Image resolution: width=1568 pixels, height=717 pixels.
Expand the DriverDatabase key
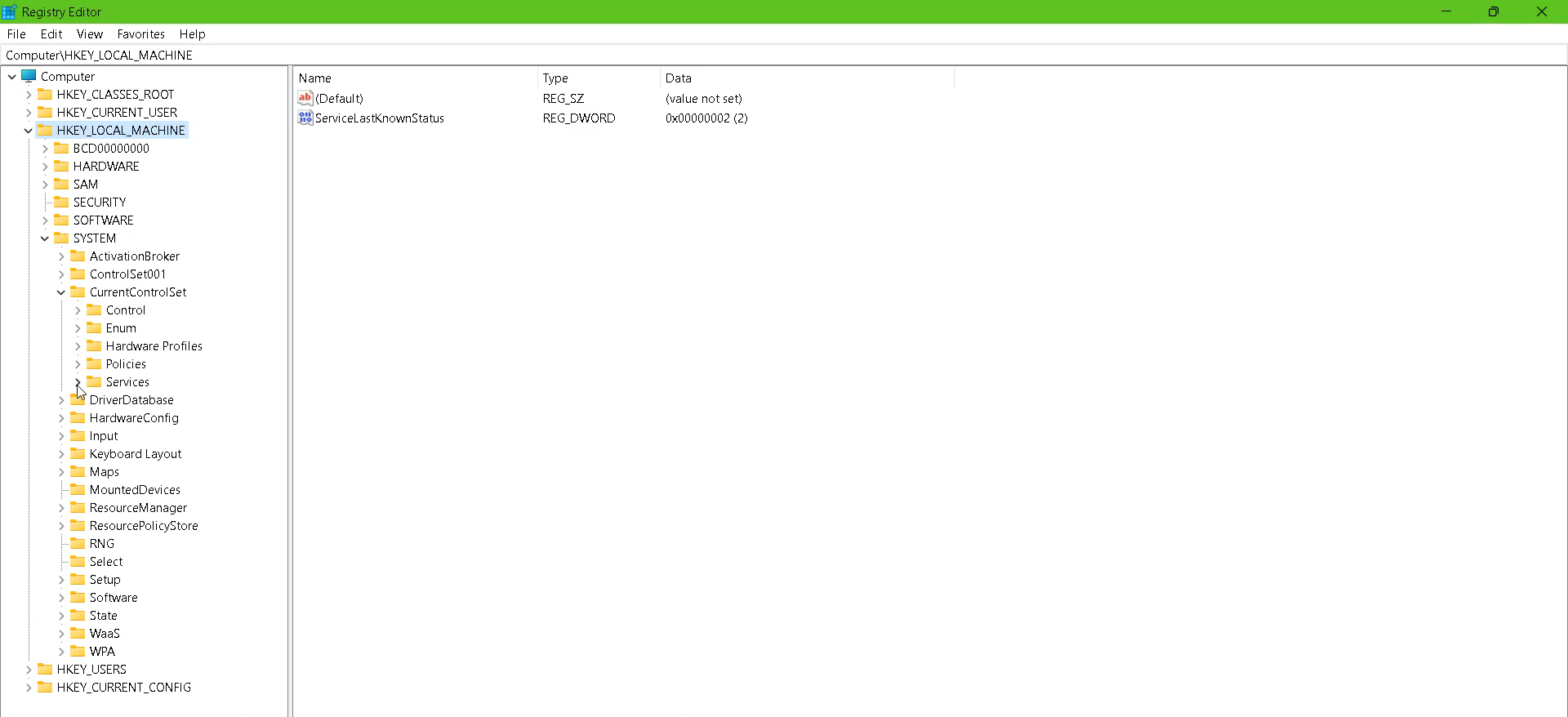coord(61,400)
